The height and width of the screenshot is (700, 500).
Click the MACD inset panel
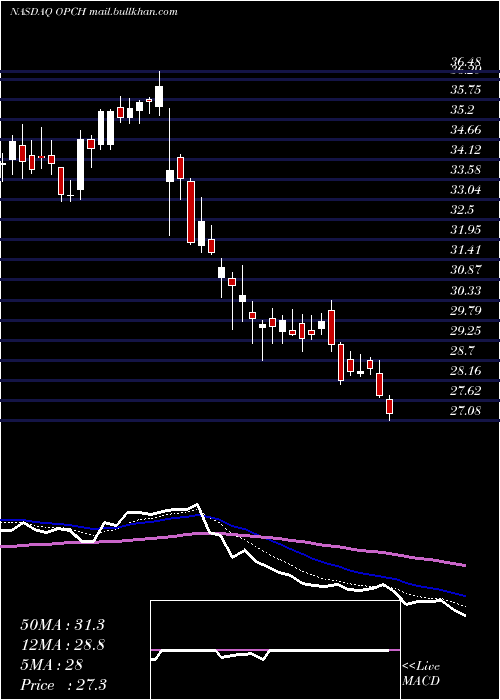coord(275,650)
